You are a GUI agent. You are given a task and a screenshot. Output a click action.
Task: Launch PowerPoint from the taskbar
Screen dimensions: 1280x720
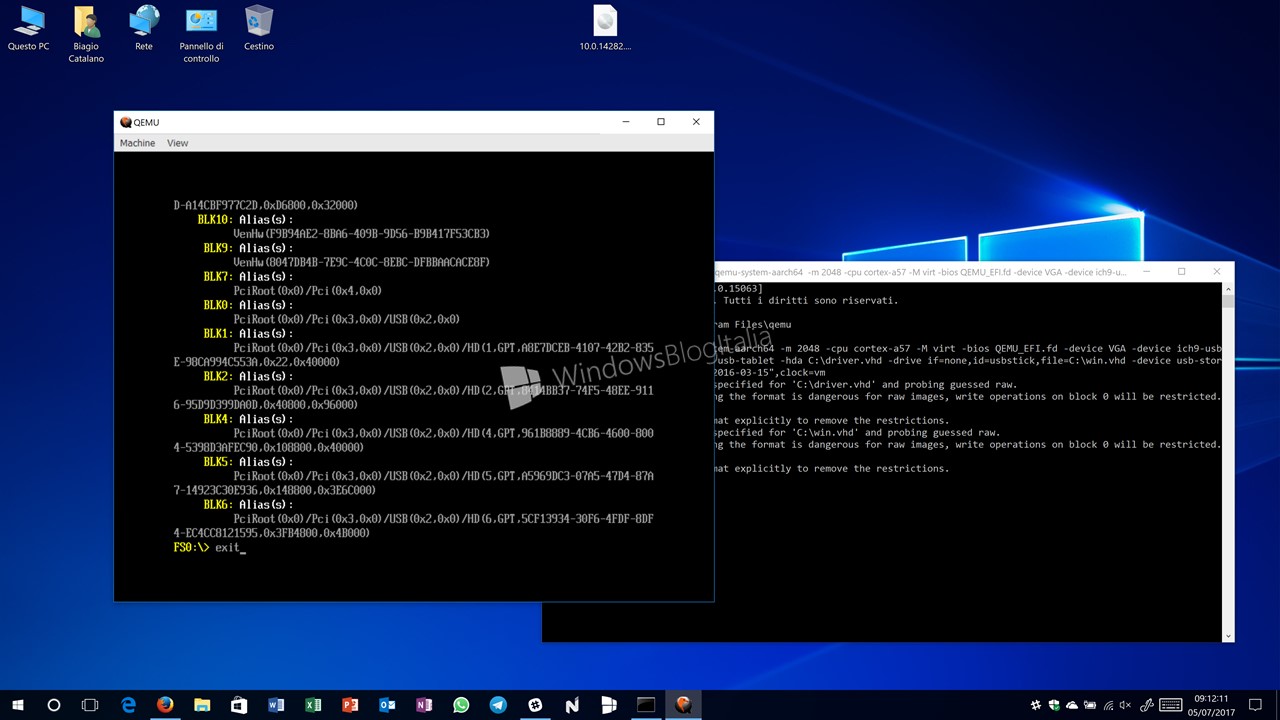[x=350, y=705]
